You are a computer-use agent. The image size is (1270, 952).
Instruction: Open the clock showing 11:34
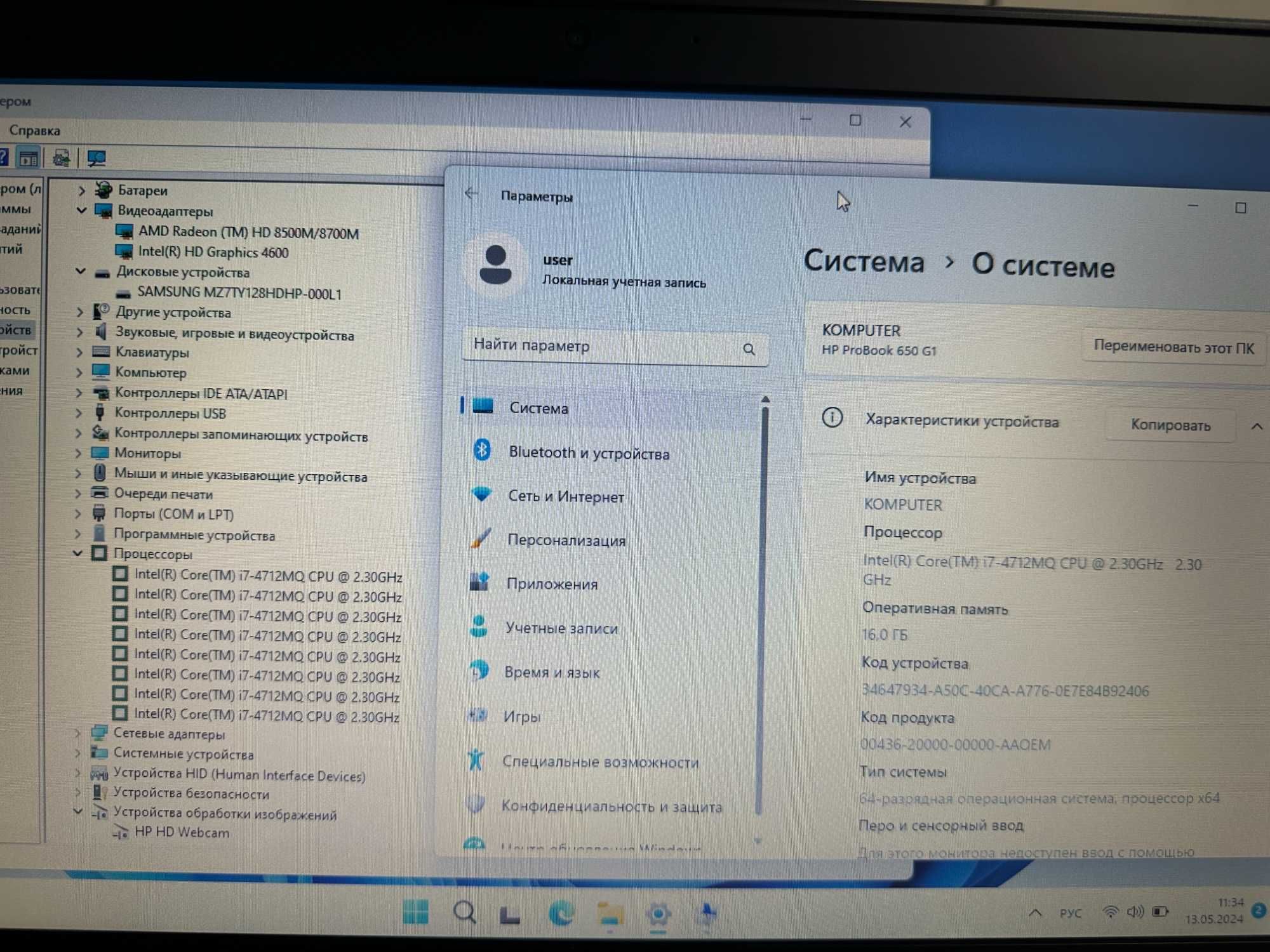pyautogui.click(x=1215, y=910)
